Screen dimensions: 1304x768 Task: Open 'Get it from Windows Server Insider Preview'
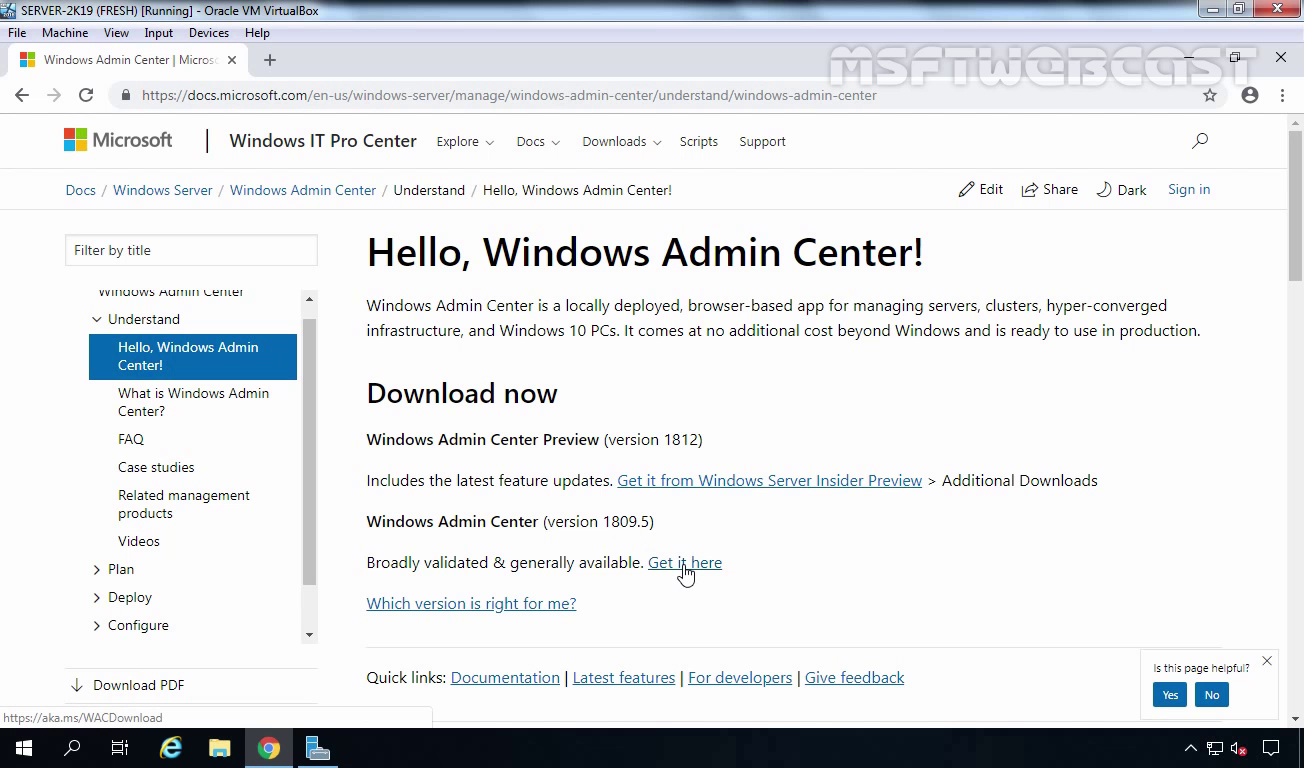[x=770, y=481]
